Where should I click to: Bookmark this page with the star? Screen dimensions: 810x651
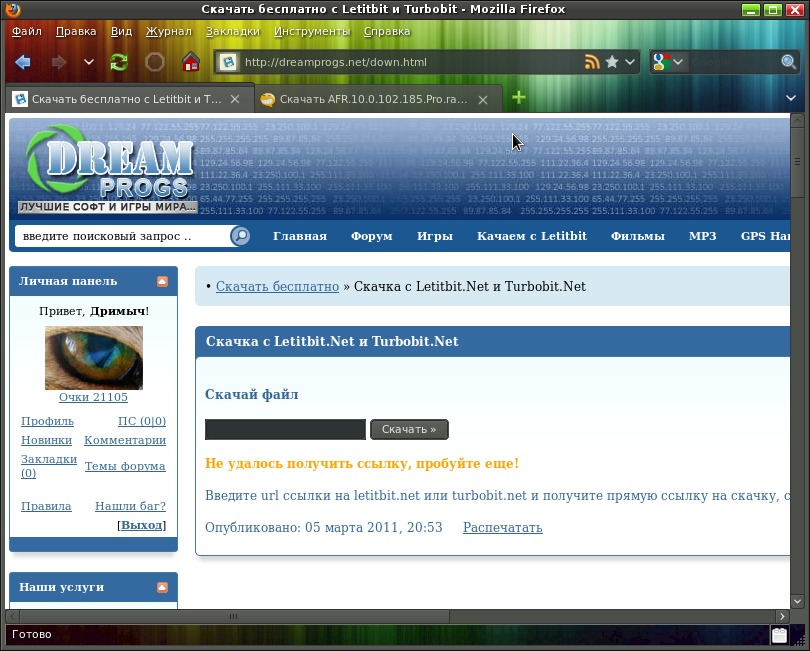click(612, 62)
